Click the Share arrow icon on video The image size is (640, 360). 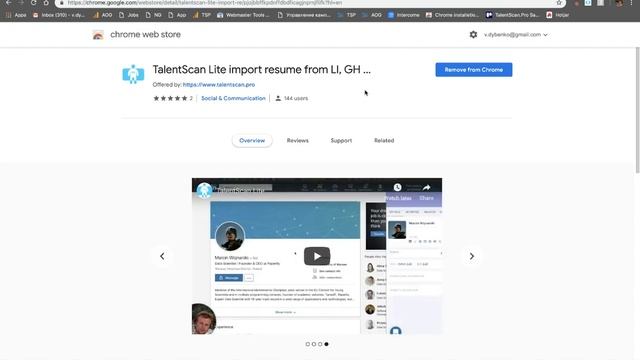[x=427, y=187]
